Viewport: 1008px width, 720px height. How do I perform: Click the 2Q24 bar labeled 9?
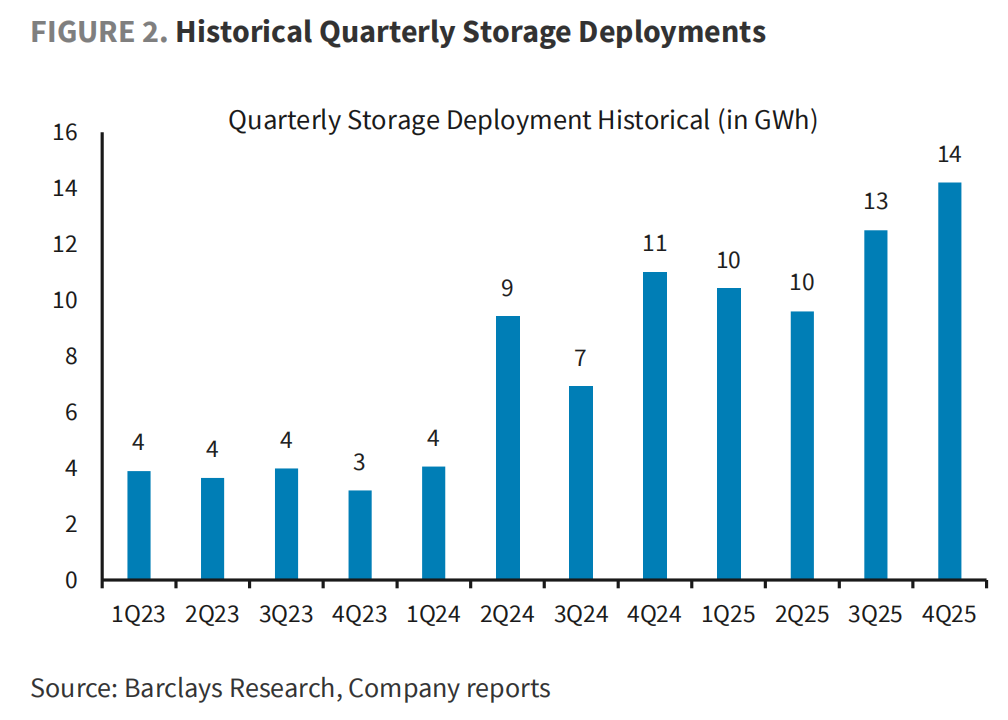(508, 447)
